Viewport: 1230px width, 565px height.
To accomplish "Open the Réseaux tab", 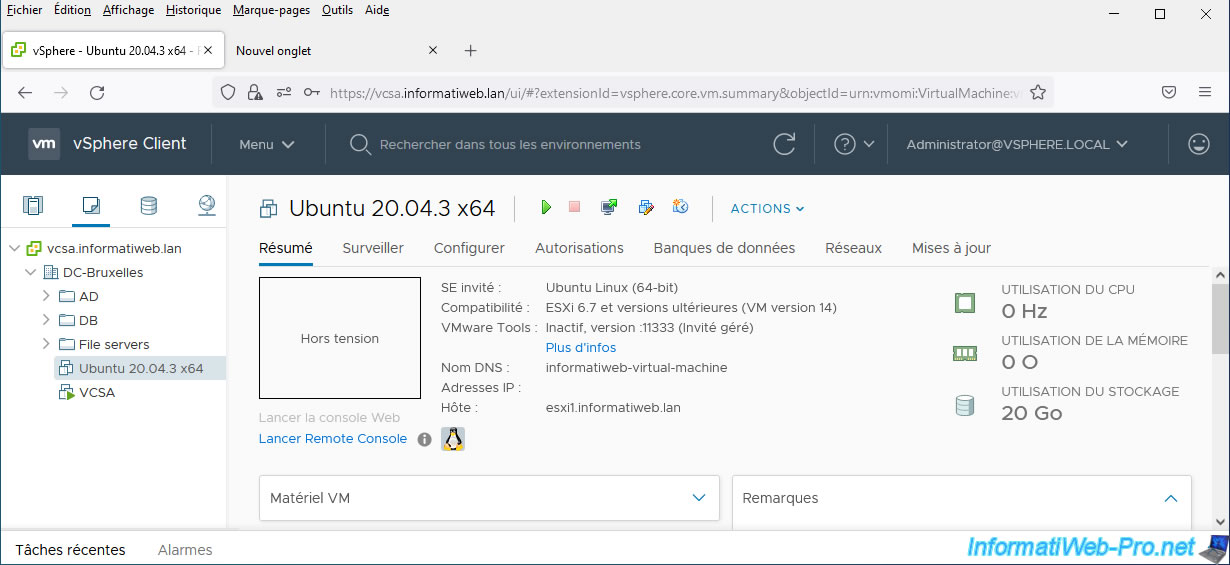I will [853, 248].
